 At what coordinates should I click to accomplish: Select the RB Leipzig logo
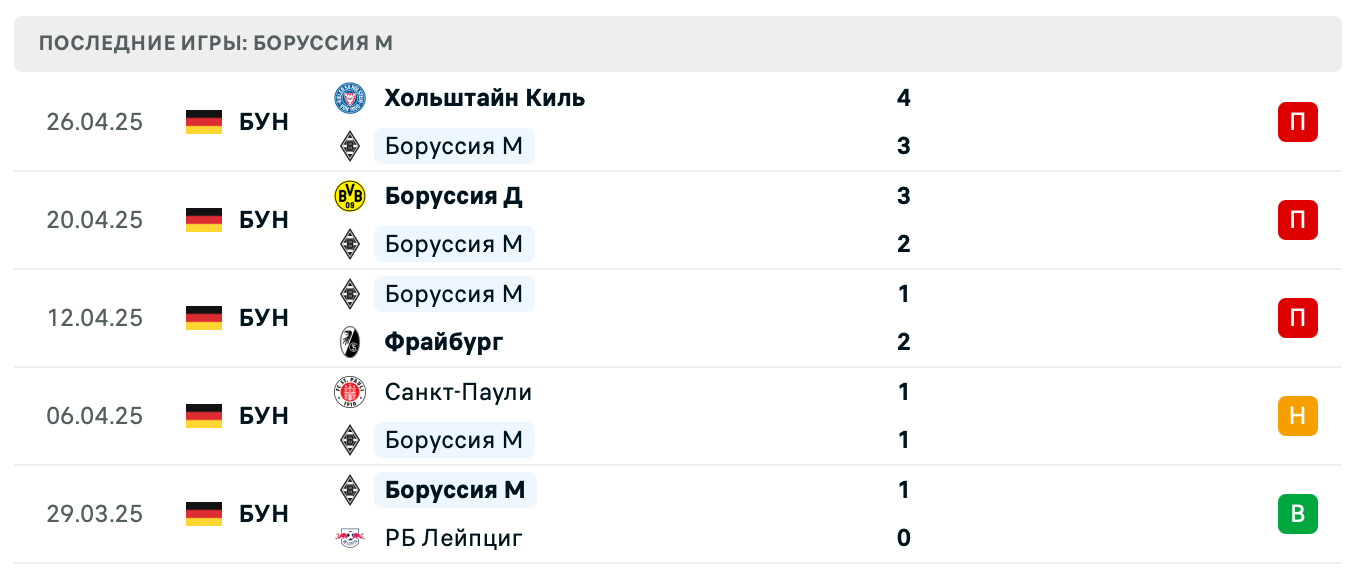click(x=351, y=538)
